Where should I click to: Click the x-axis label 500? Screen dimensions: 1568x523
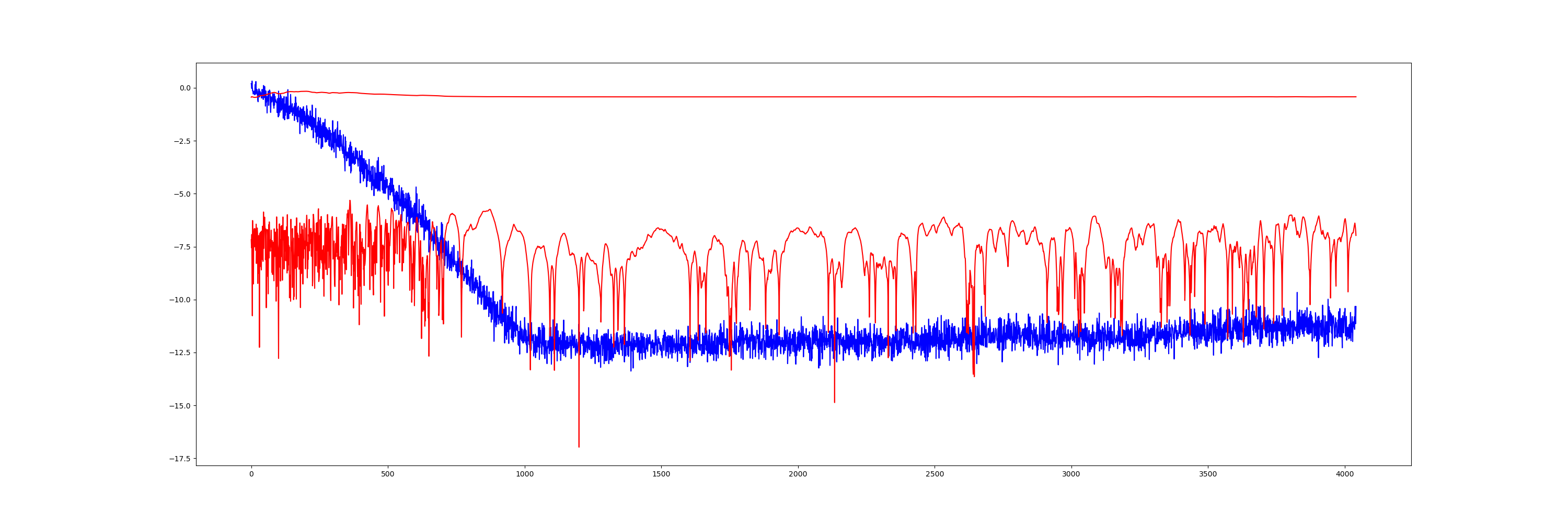point(388,474)
